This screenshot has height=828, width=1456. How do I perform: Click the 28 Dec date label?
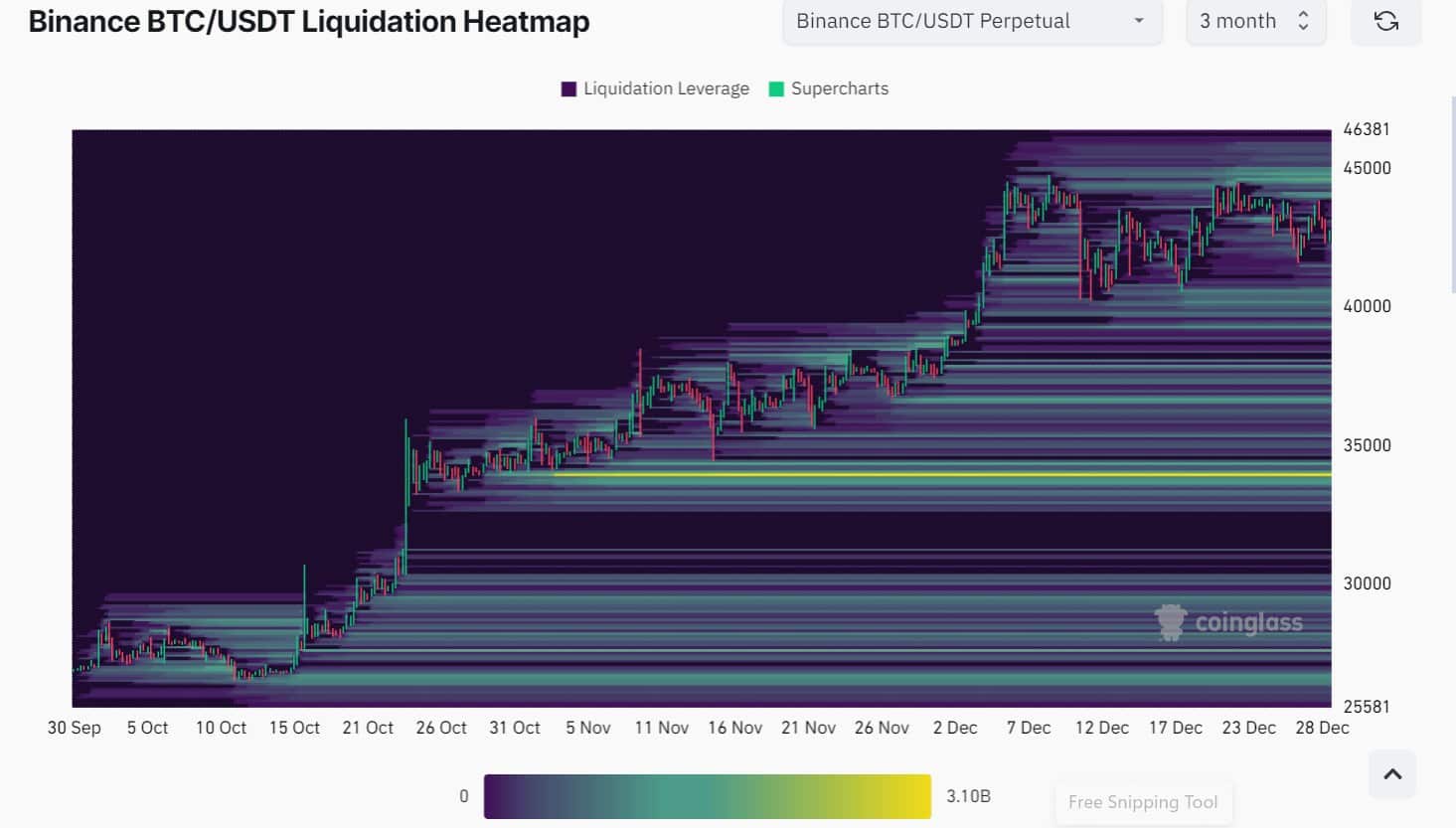tap(1323, 728)
